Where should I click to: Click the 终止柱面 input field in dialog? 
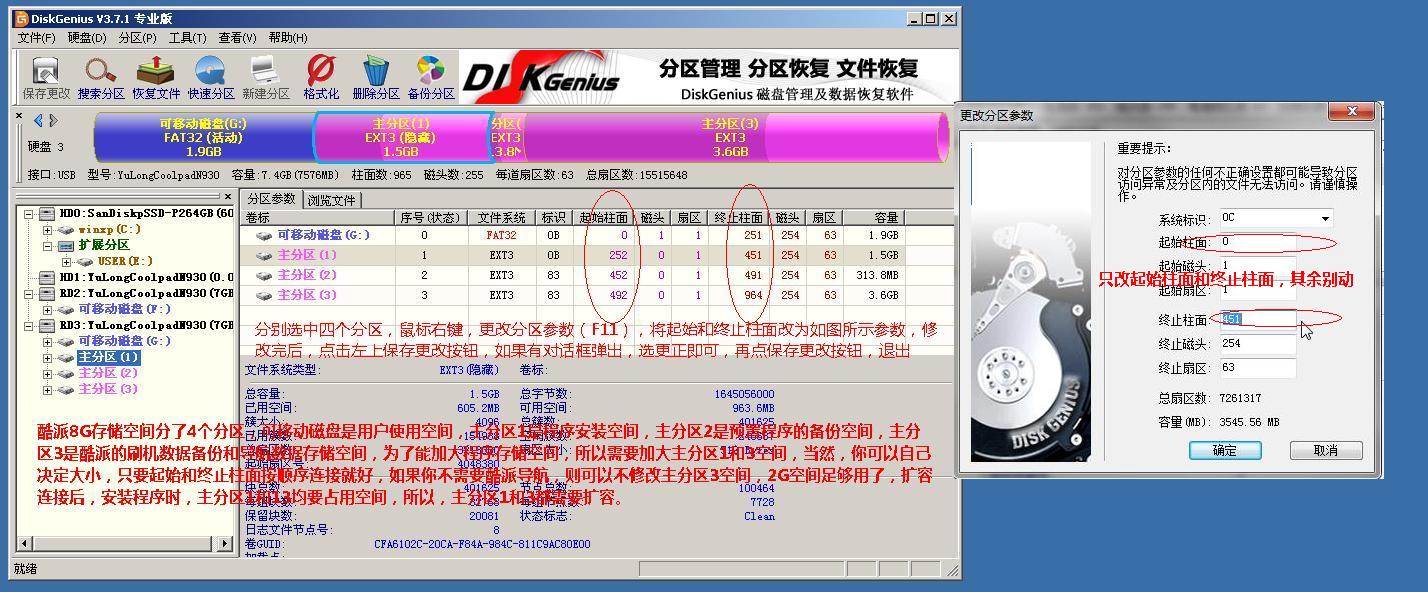pyautogui.click(x=1257, y=320)
